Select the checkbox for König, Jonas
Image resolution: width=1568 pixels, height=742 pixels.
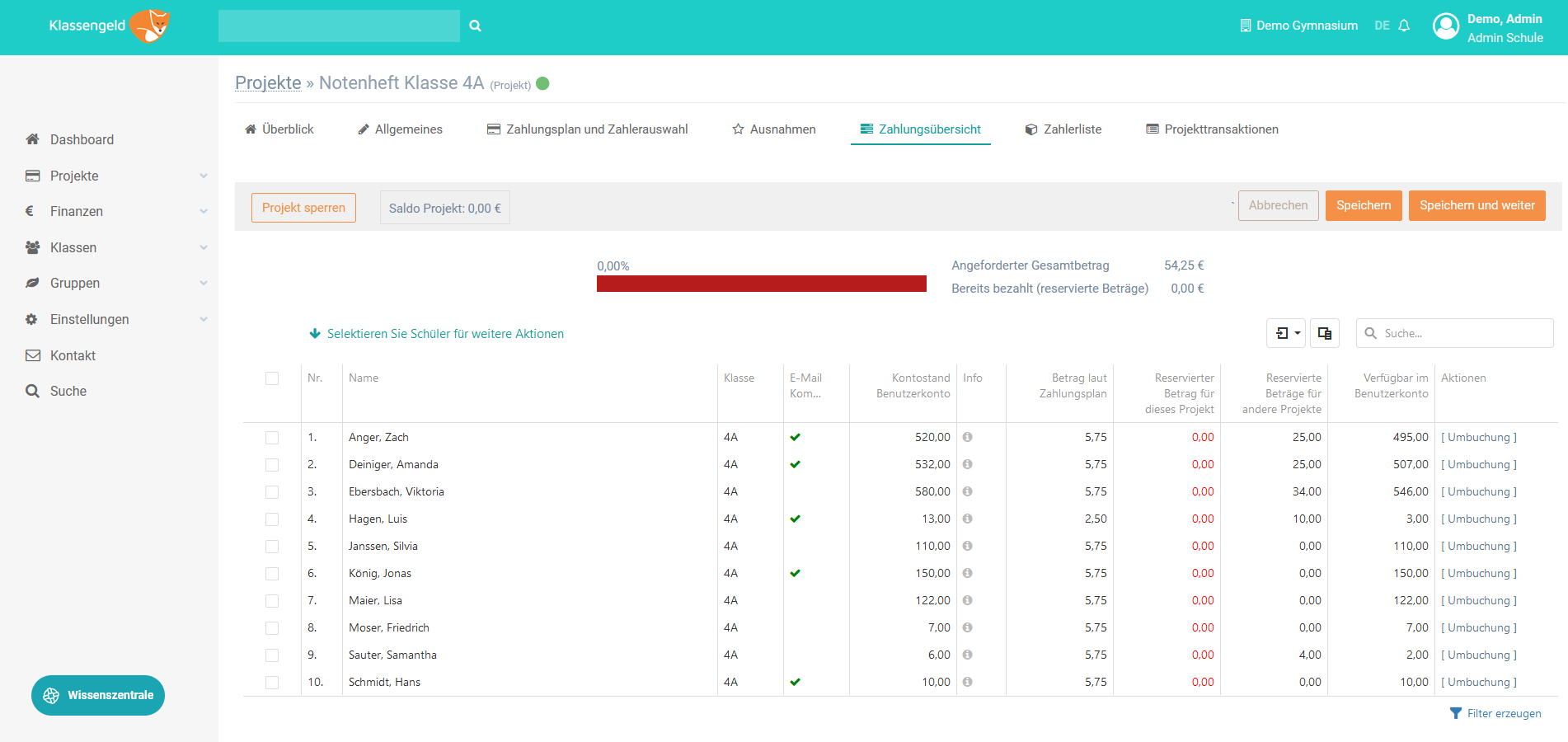point(272,574)
